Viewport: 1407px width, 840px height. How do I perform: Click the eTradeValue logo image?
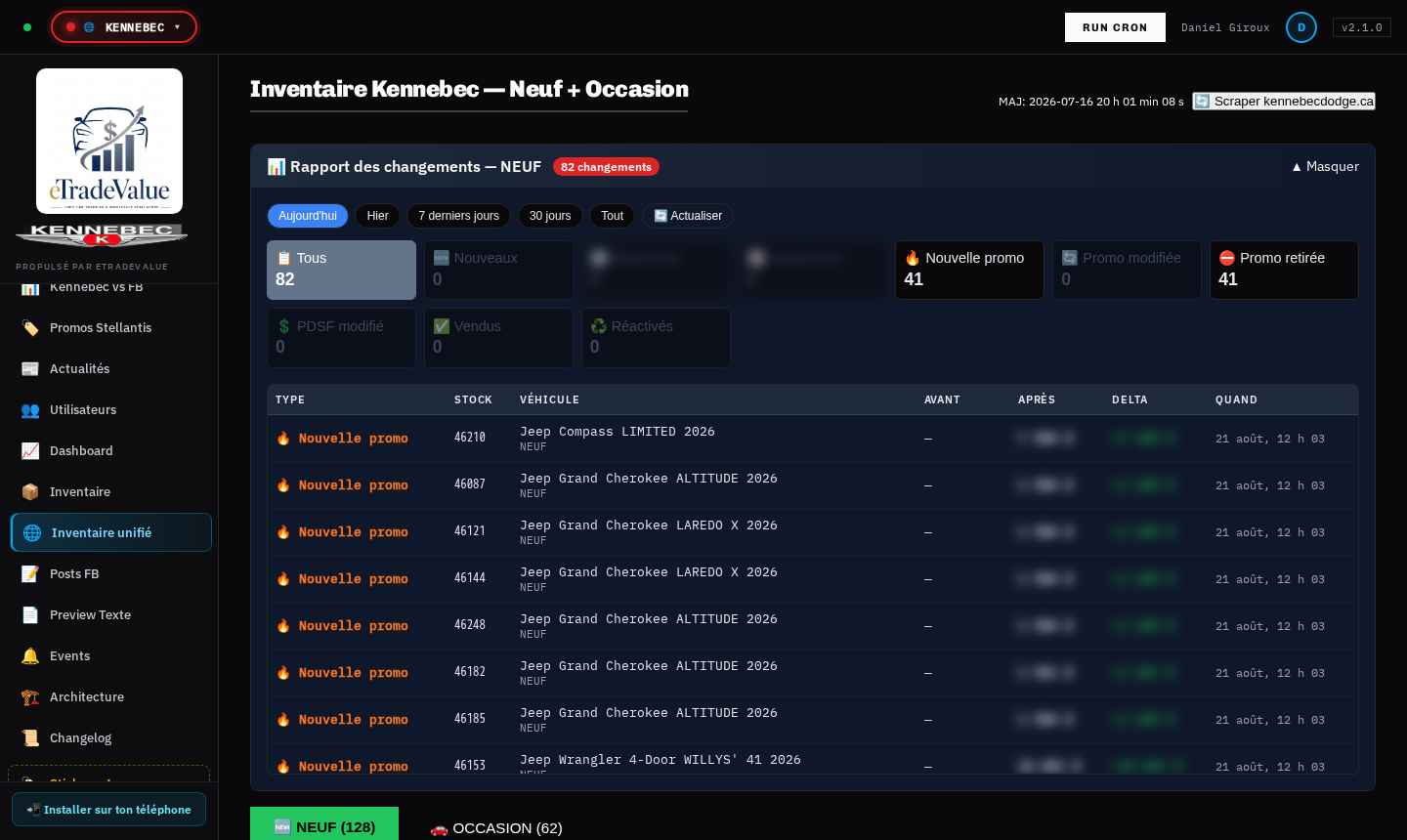(109, 141)
